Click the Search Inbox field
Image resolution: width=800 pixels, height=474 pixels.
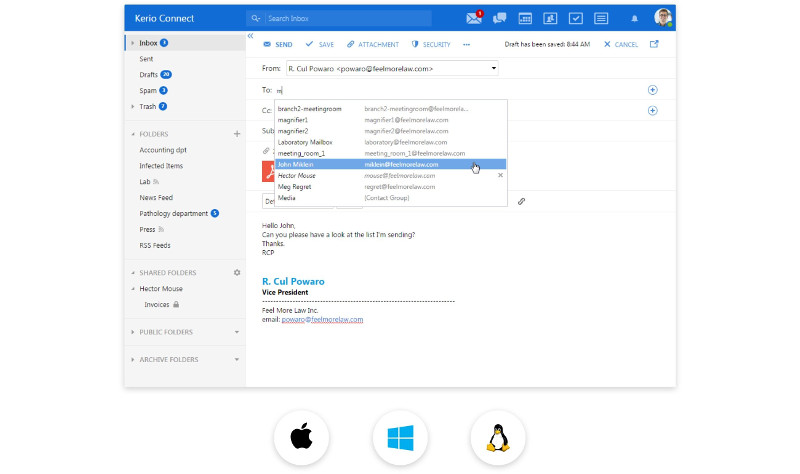340,18
